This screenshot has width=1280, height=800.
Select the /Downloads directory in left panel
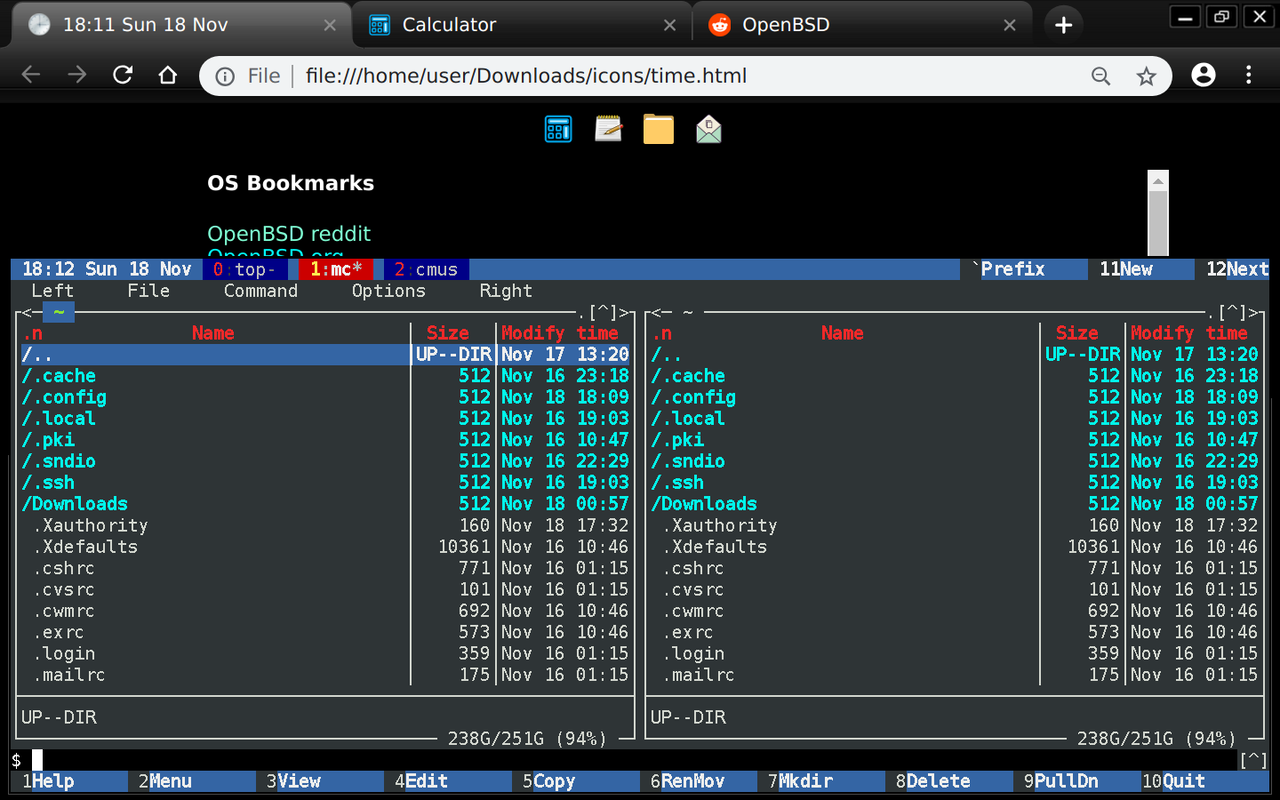74,503
